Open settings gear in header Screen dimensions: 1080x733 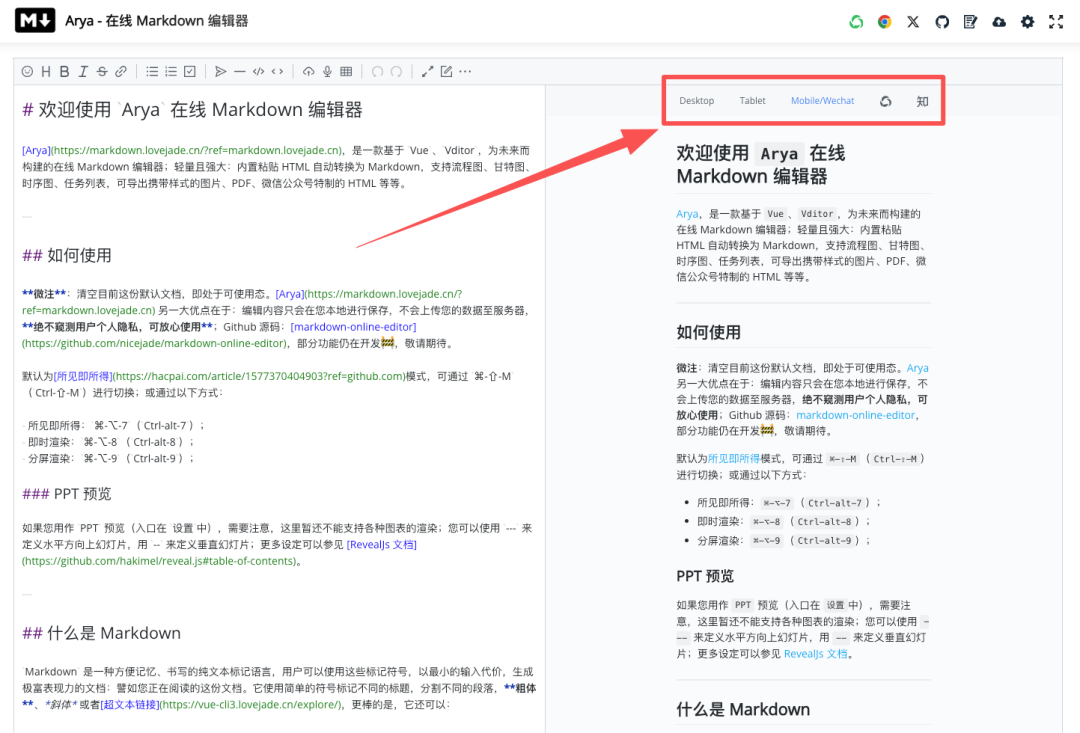tap(1028, 22)
